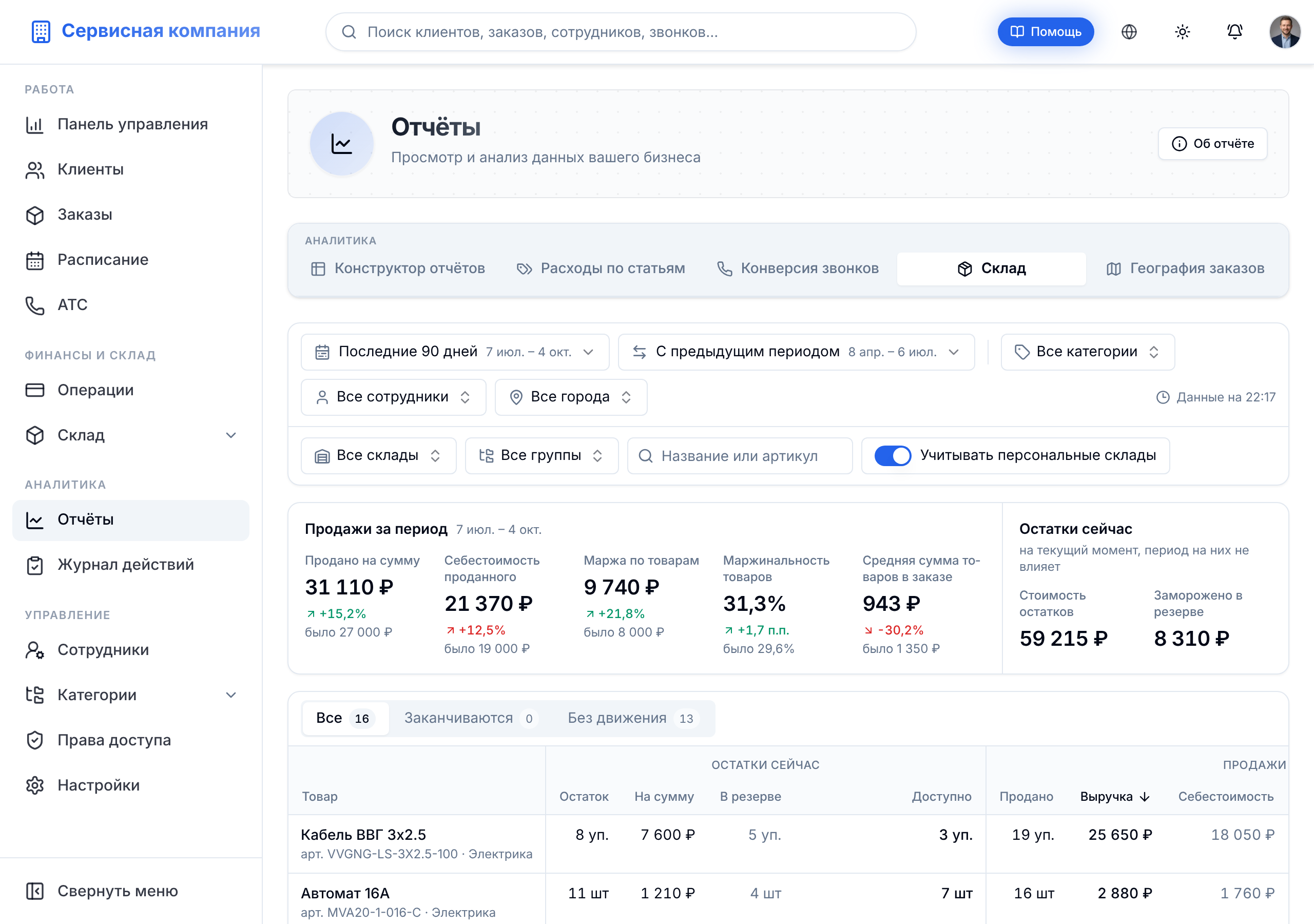
Task: Open the Все склады dropdown
Action: (x=378, y=456)
